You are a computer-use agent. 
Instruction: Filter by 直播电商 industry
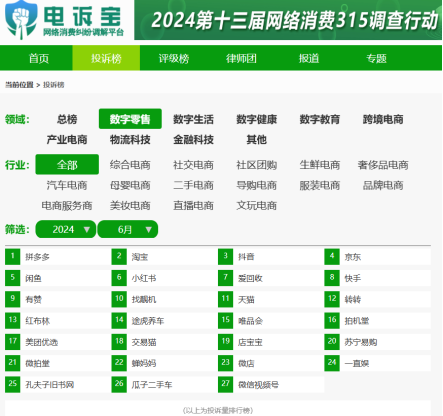click(x=193, y=205)
